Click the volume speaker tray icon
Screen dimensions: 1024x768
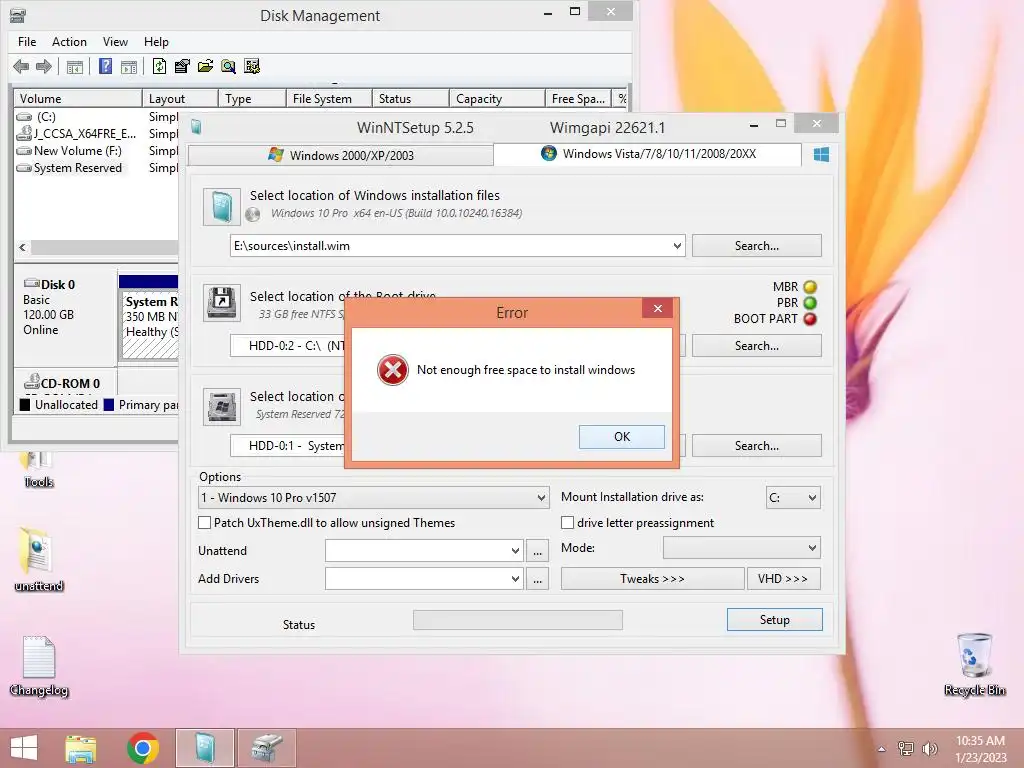tap(929, 748)
